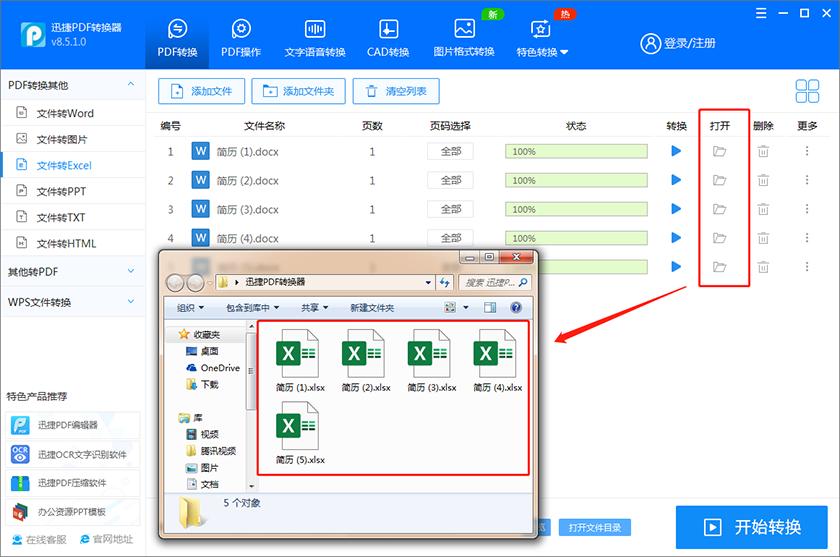Viewport: 840px width, 557px height.
Task: Select 文件转PPT in sidebar
Action: click(x=73, y=191)
